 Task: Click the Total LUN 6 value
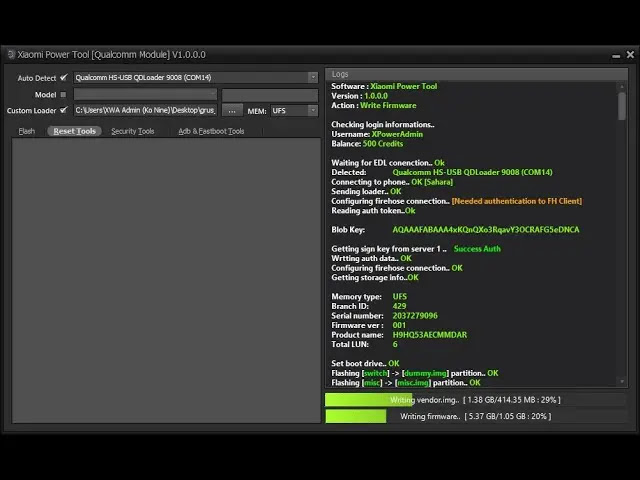click(x=395, y=344)
